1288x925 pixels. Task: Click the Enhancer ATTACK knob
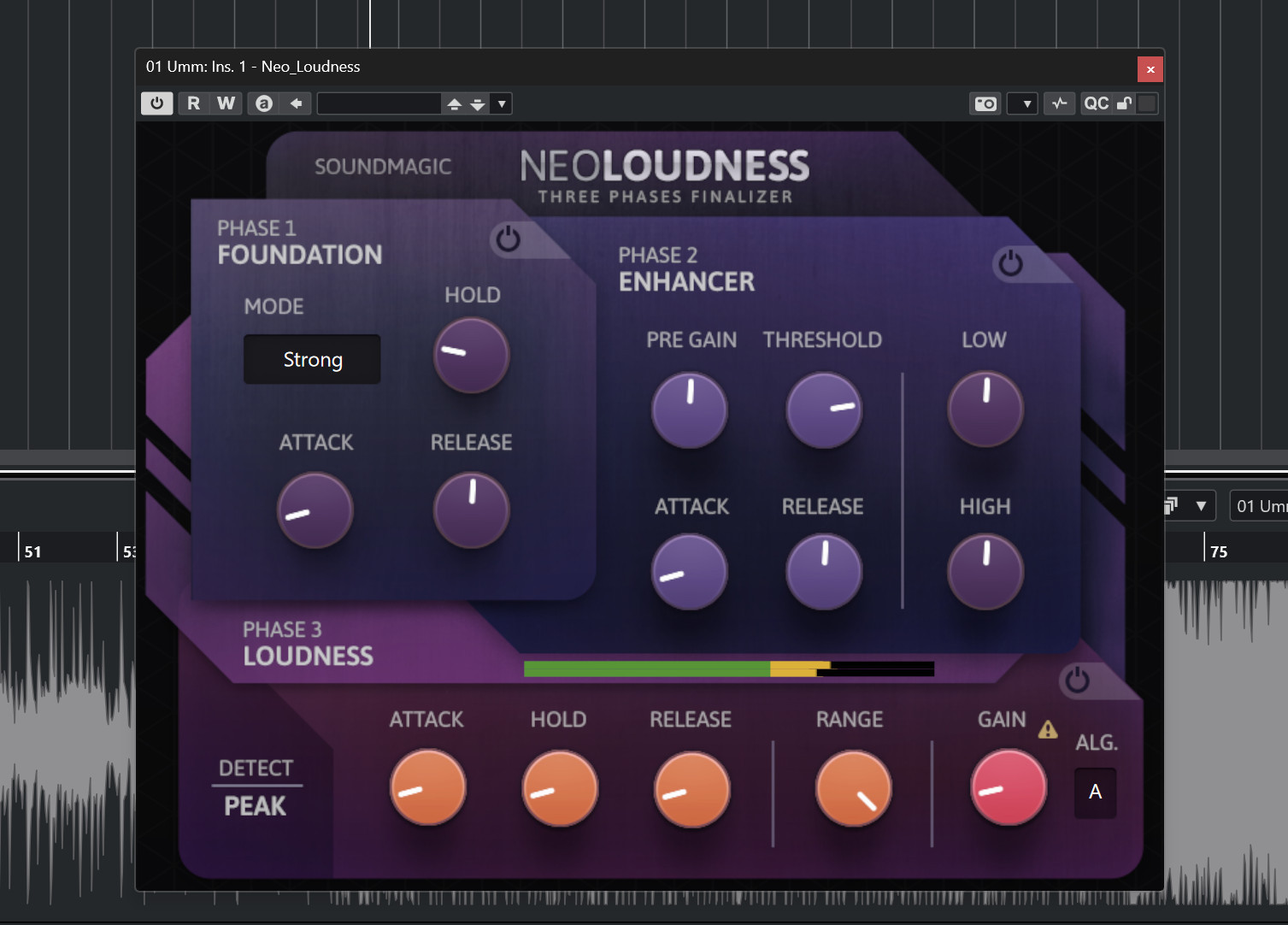690,572
